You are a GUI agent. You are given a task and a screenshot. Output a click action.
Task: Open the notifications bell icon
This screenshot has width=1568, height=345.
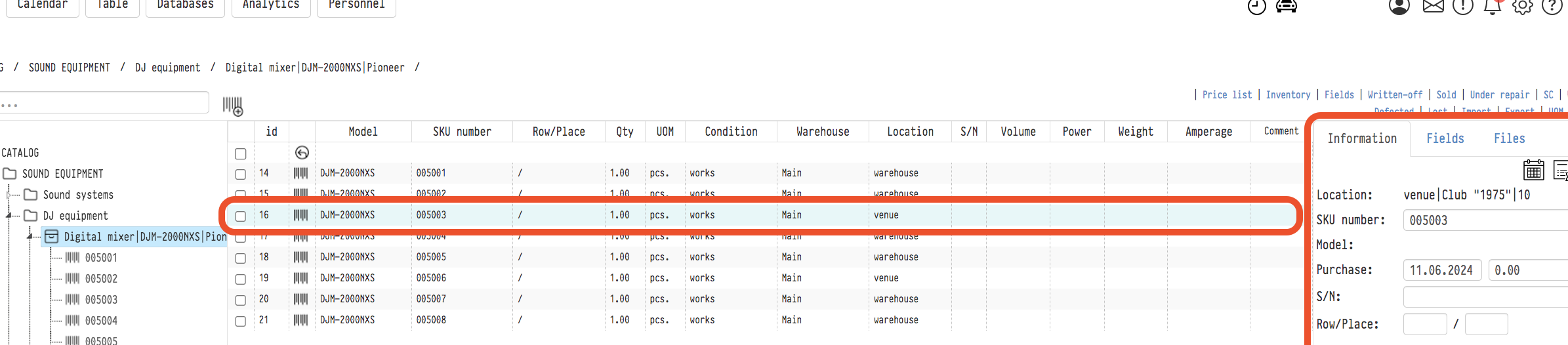(x=1493, y=7)
